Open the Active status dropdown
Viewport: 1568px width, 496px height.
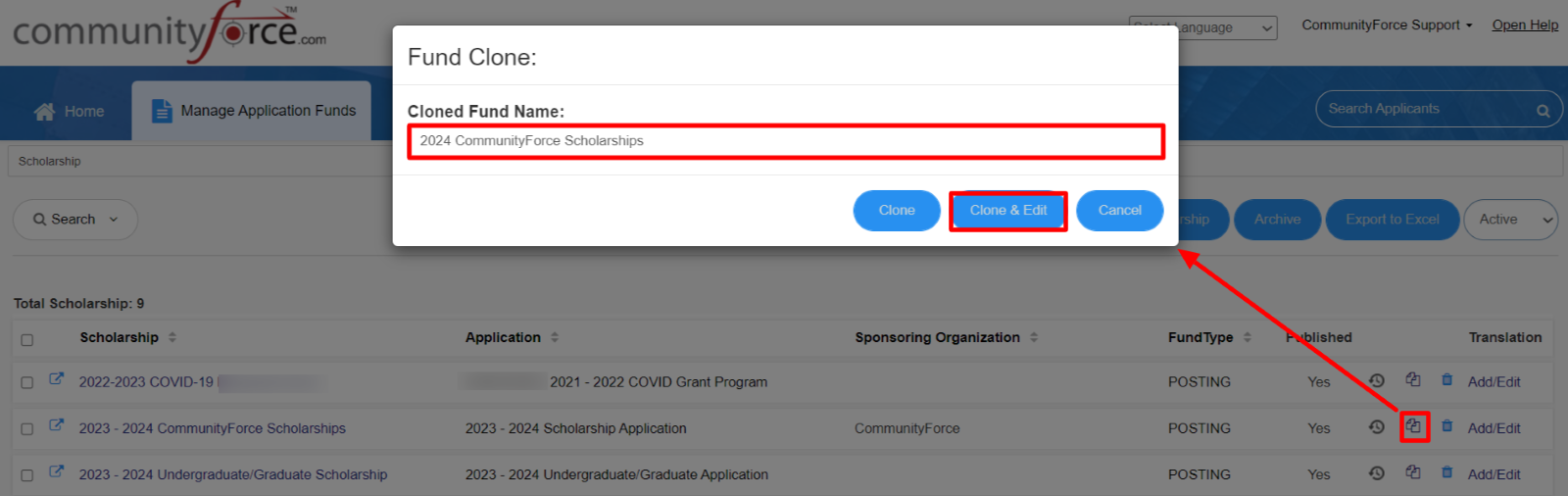tap(1510, 220)
